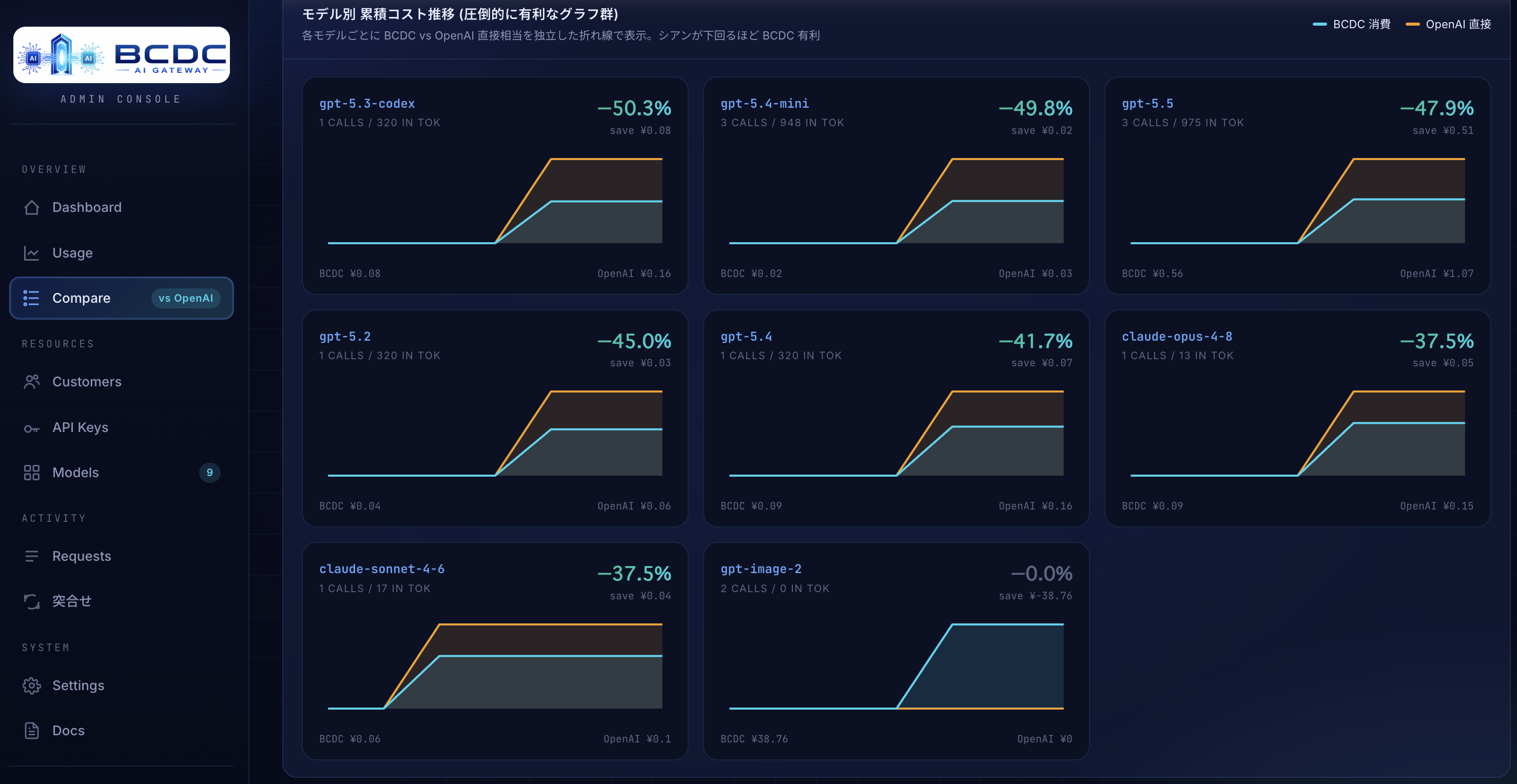Toggle the BCDC 消費 legend entry
The height and width of the screenshot is (784, 1517).
coord(1352,24)
